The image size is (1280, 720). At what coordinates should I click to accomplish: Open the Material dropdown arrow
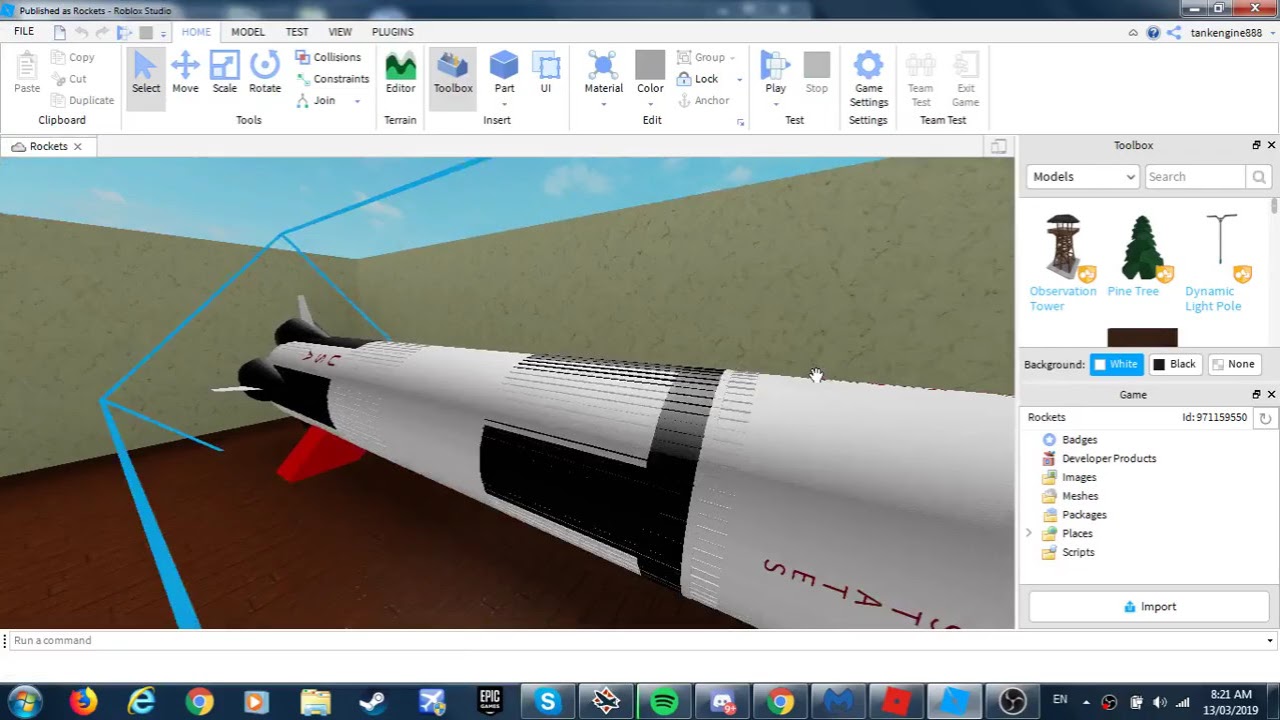pos(603,104)
